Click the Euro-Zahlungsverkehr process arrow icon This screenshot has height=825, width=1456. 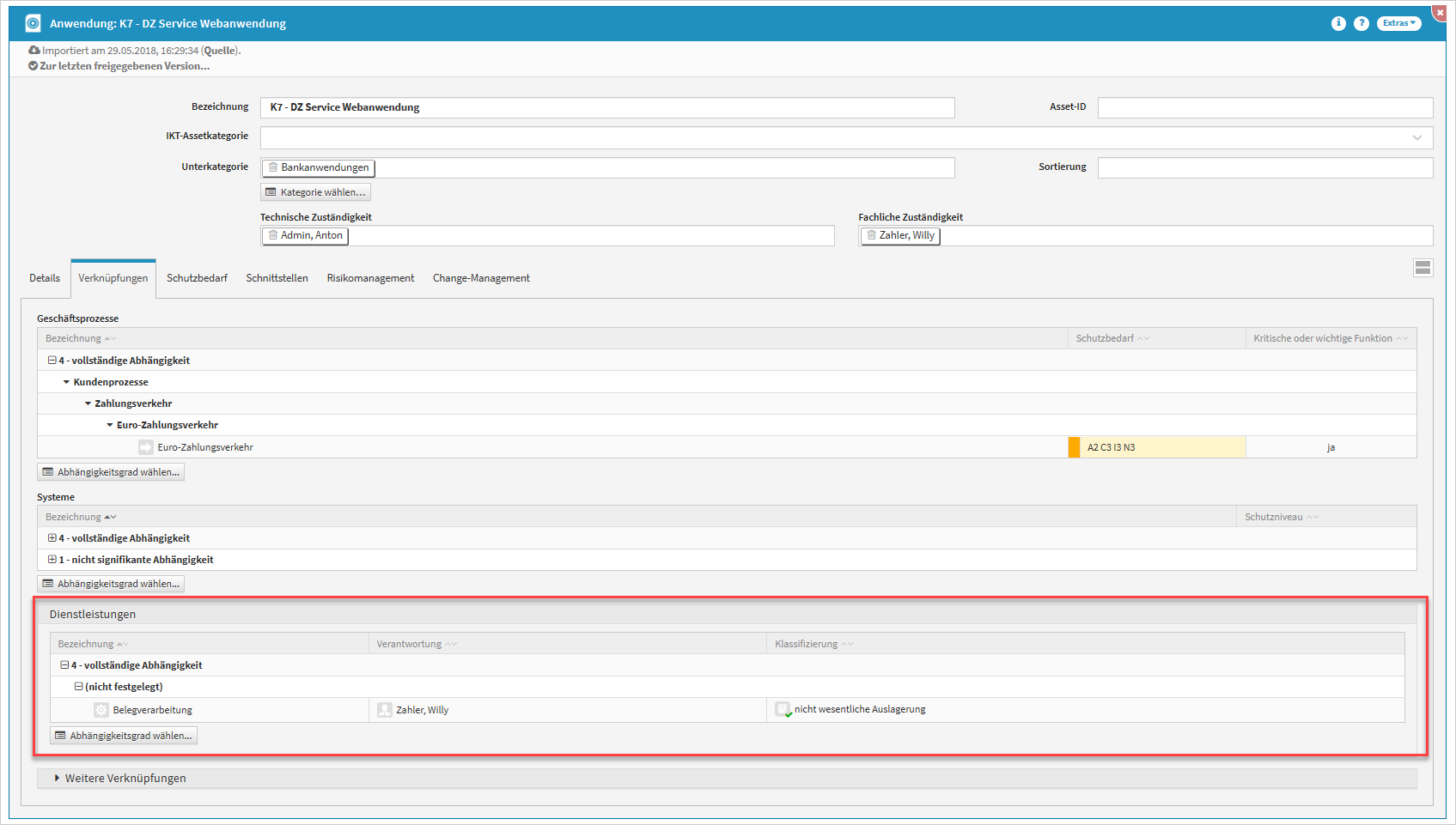coord(146,447)
